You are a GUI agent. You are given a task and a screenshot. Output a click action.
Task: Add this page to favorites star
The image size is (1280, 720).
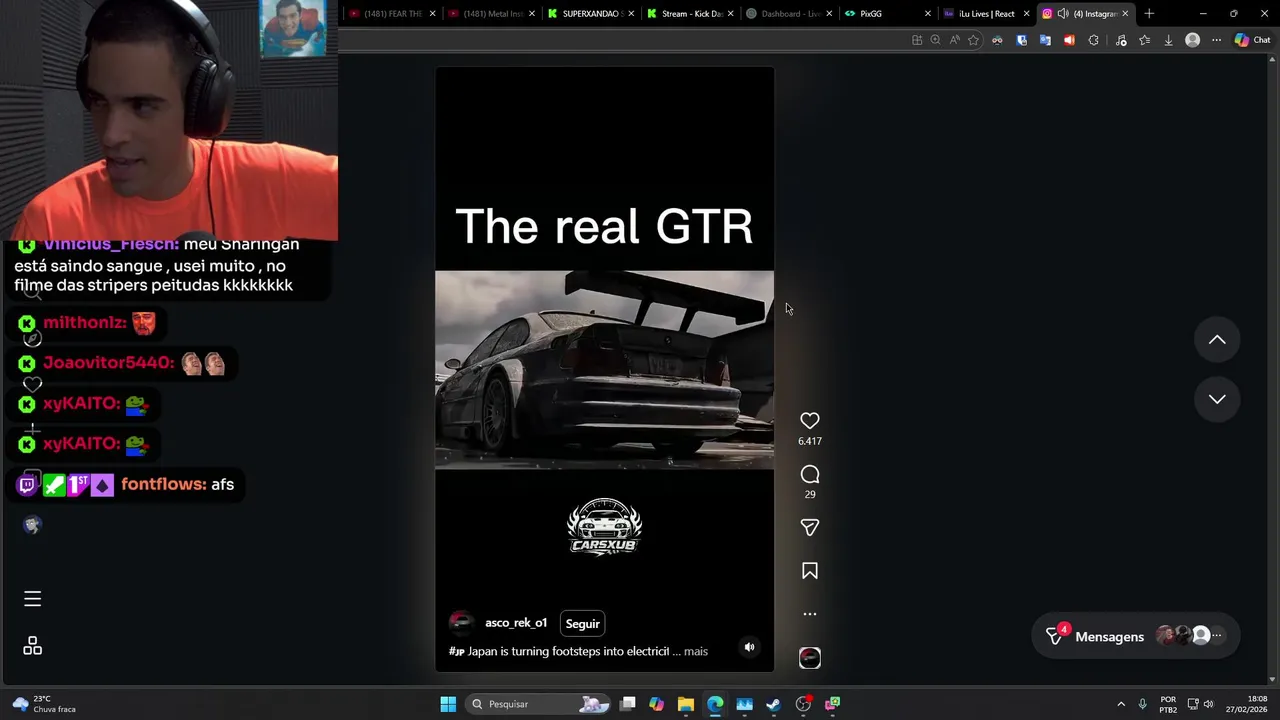[x=973, y=40]
